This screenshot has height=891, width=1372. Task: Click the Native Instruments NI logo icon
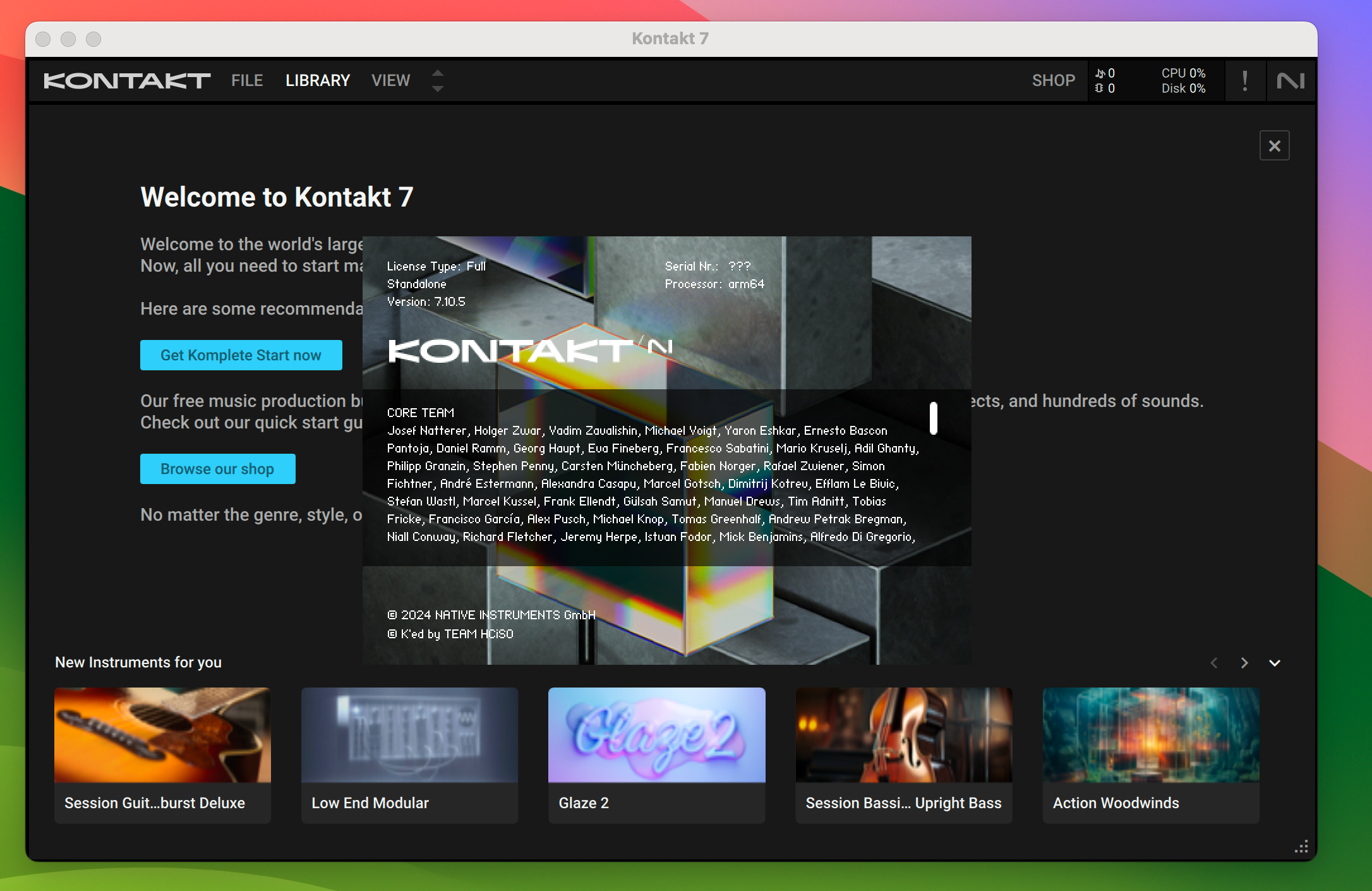click(x=1291, y=81)
